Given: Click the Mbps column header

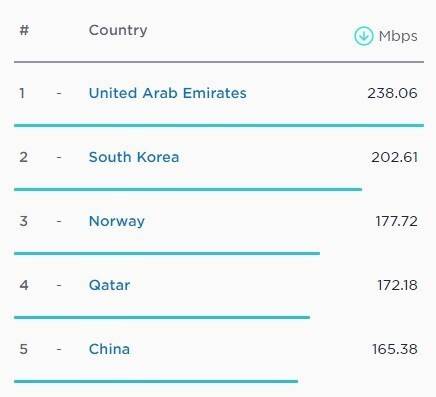Looking at the screenshot, I should [398, 36].
